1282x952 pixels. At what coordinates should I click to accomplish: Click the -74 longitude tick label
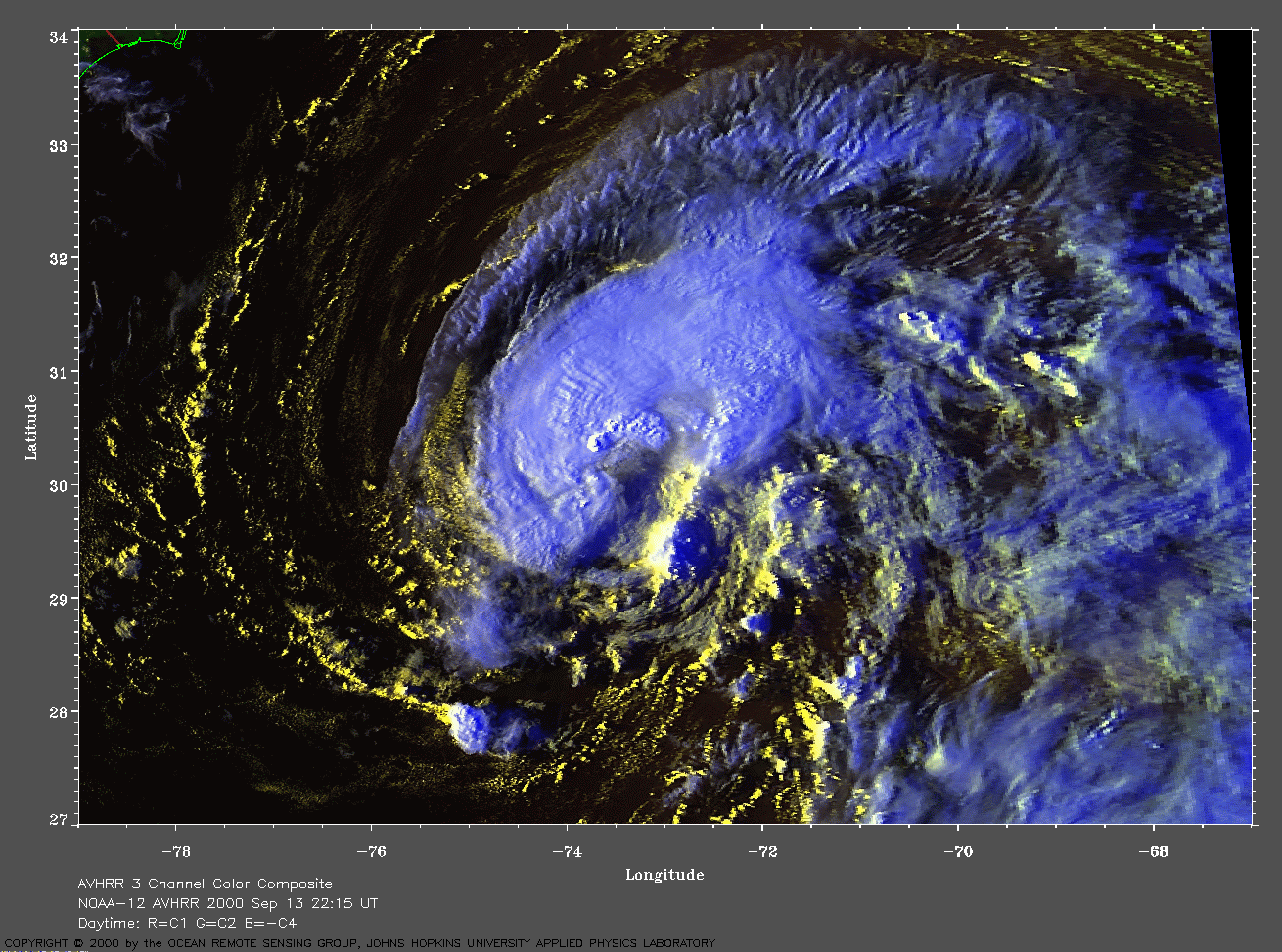[568, 852]
